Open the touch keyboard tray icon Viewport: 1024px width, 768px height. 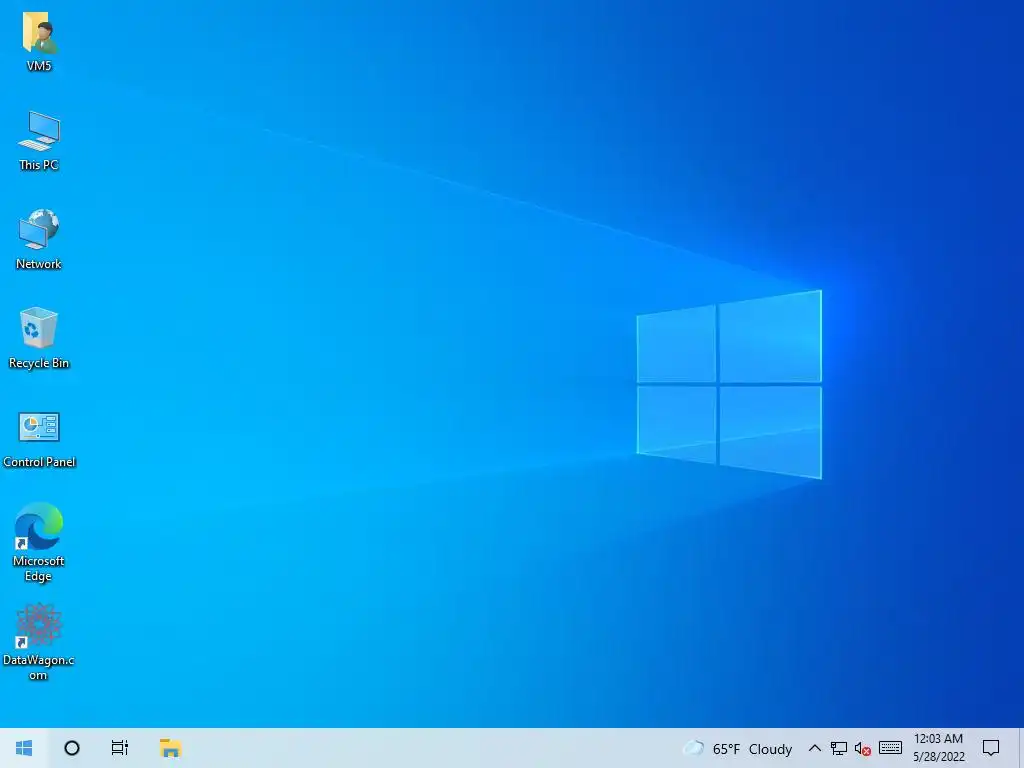pyautogui.click(x=890, y=748)
